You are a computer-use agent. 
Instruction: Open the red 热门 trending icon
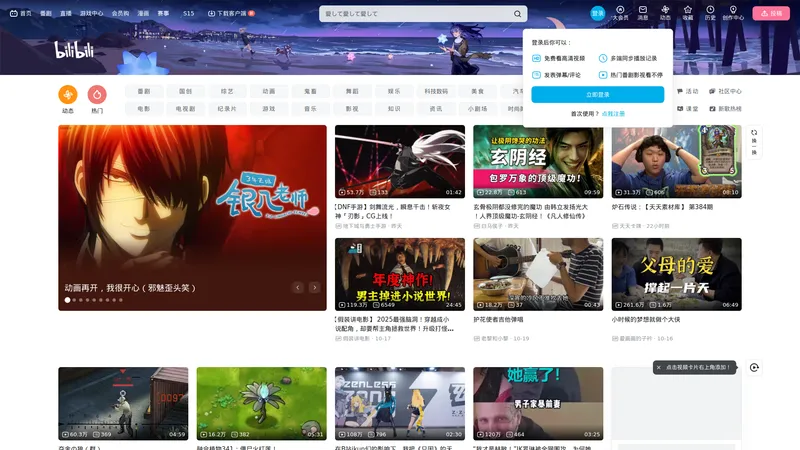tap(97, 95)
